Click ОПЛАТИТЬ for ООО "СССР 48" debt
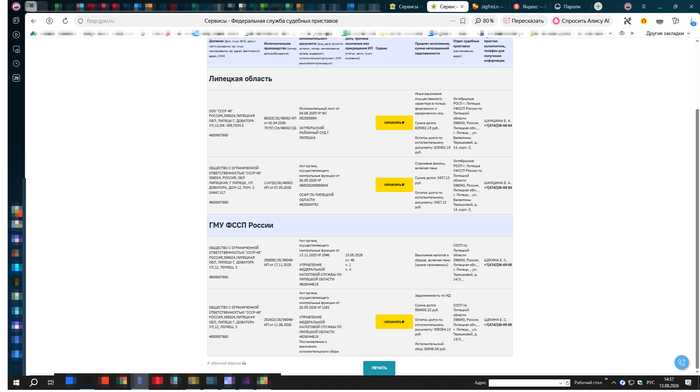 [x=394, y=122]
